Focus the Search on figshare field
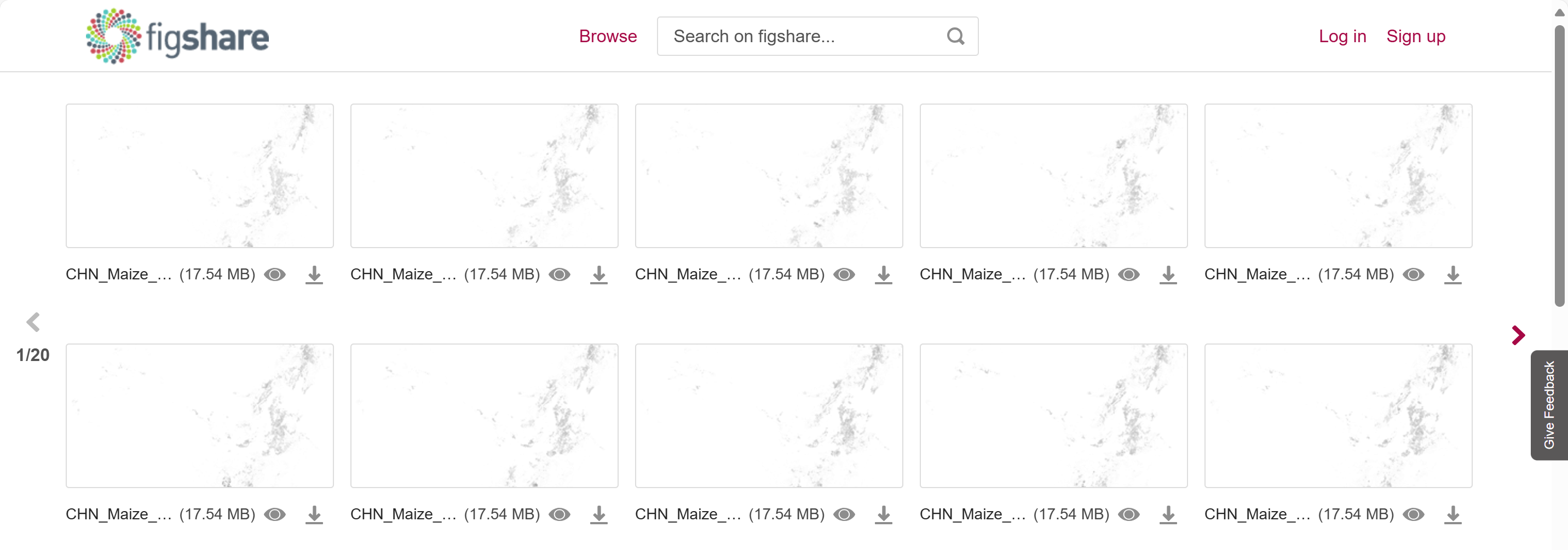Screen dimensions: 1568x550 (817, 37)
